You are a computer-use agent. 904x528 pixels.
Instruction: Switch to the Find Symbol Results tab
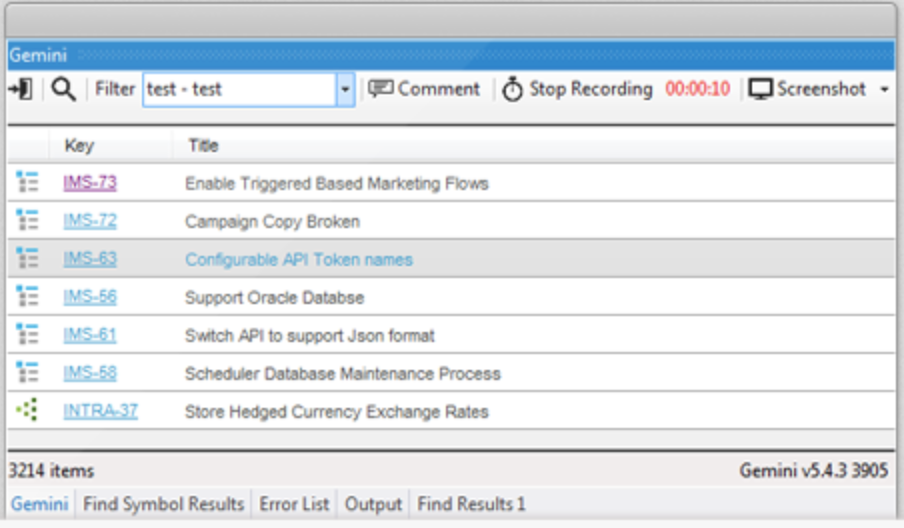164,504
